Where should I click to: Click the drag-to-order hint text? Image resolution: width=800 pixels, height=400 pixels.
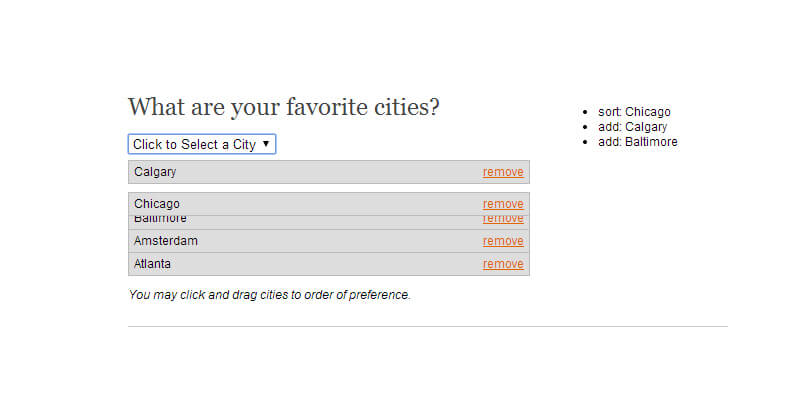[270, 295]
